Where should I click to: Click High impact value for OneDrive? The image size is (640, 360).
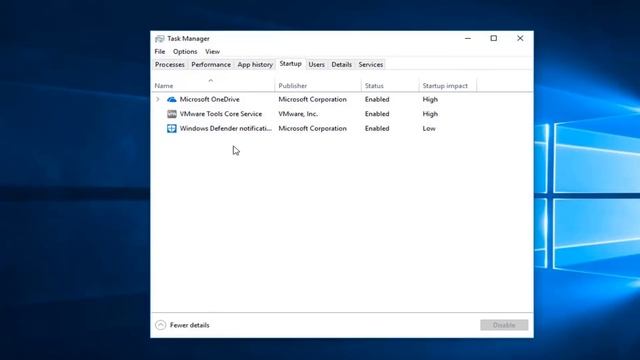[x=430, y=99]
